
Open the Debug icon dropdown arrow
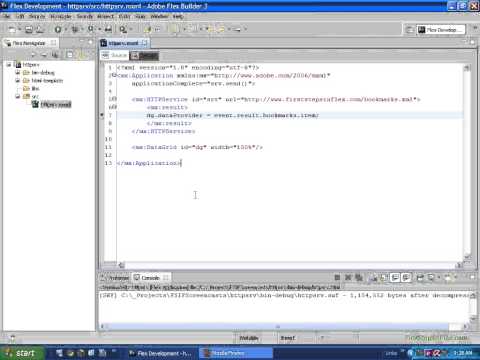82,30
